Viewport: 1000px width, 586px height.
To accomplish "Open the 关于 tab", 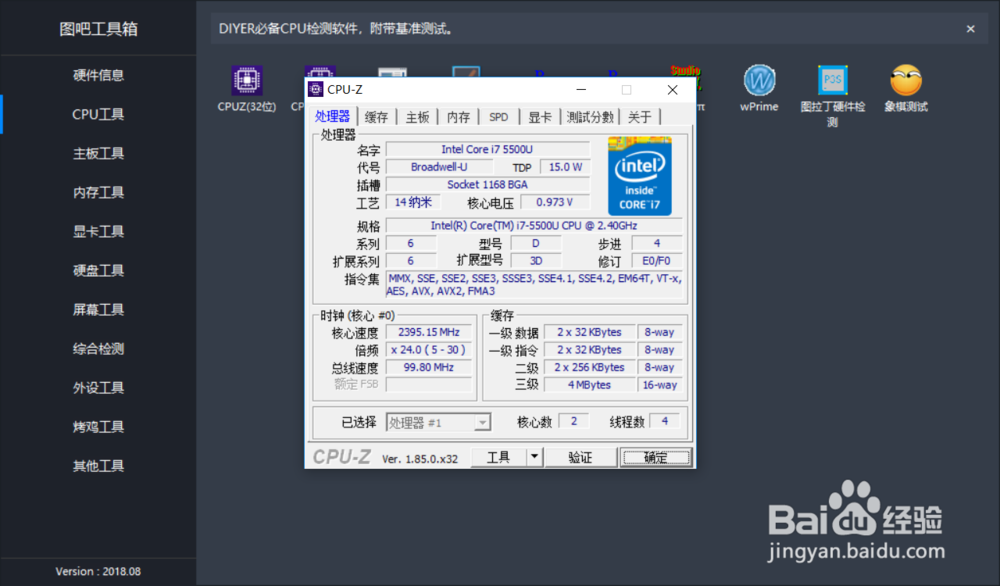I will (640, 117).
